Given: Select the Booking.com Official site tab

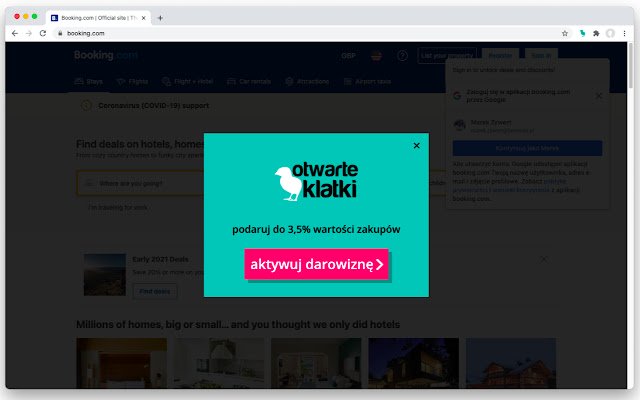Looking at the screenshot, I should 98,18.
